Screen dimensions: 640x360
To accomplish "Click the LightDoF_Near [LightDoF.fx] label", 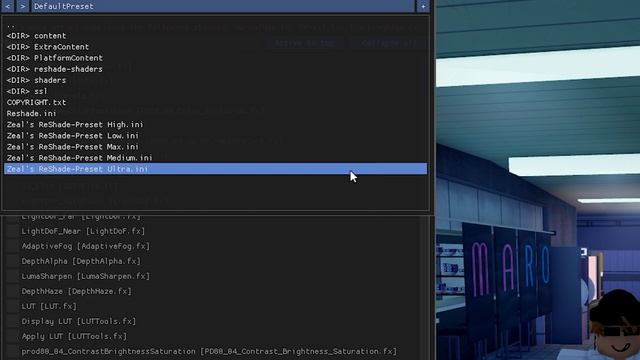I will click(83, 231).
